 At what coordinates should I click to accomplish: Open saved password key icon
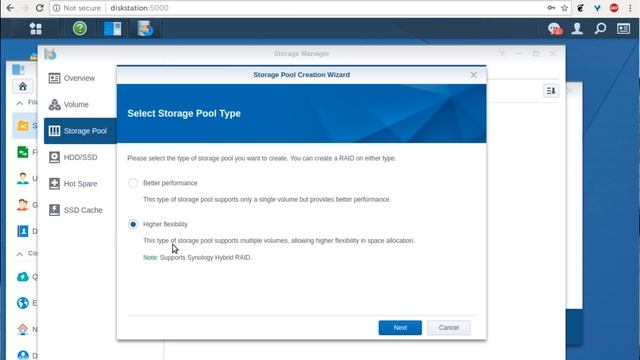pos(551,8)
